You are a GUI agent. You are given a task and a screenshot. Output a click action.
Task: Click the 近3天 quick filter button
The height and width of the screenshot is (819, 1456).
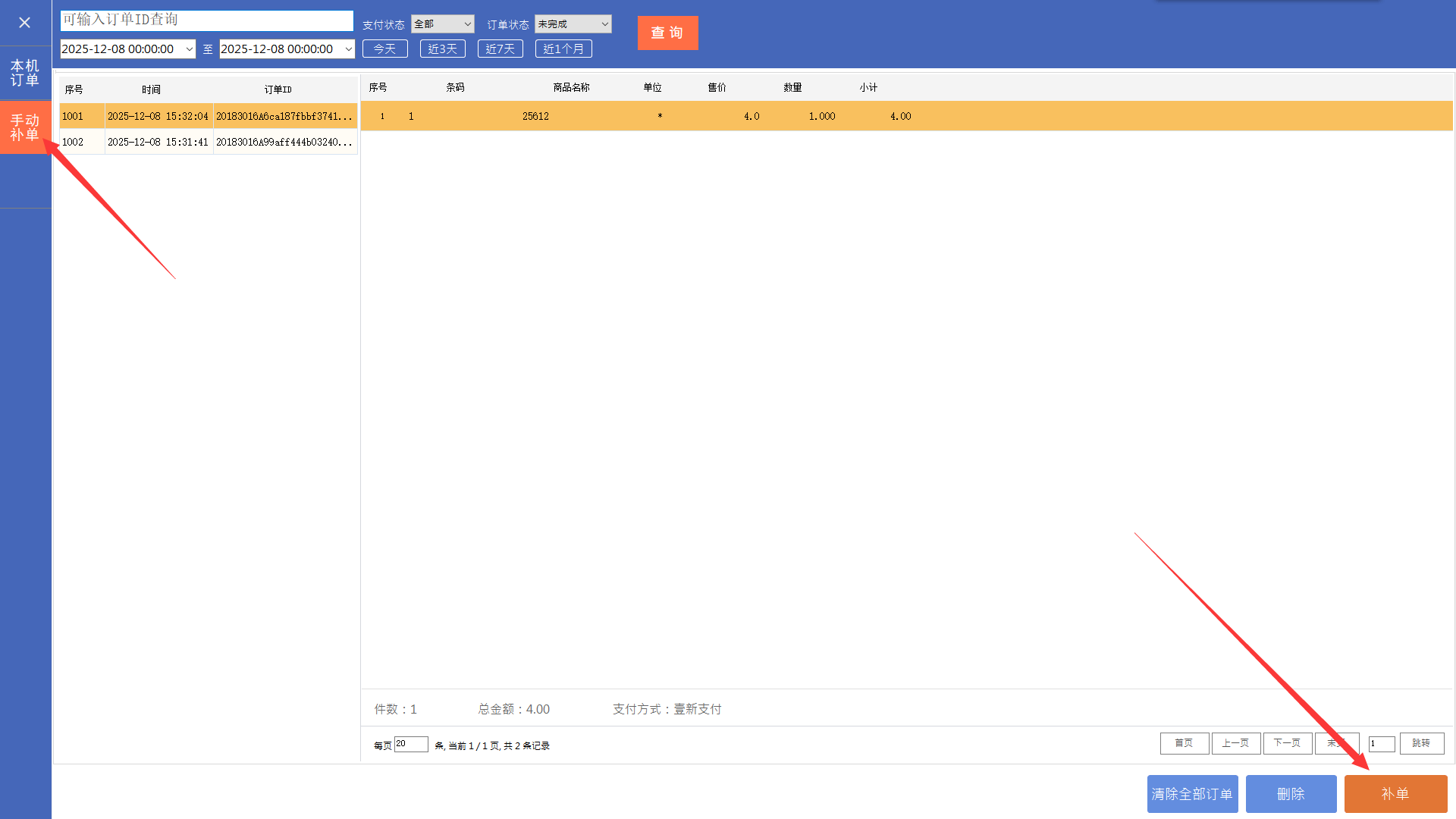[442, 49]
